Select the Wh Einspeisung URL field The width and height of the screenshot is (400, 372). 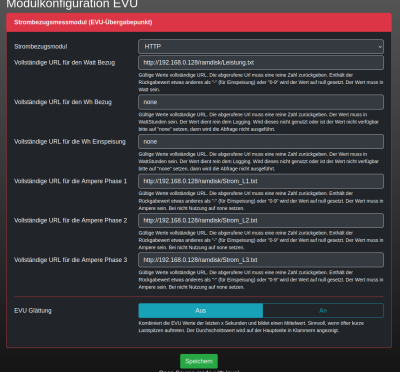click(x=261, y=142)
